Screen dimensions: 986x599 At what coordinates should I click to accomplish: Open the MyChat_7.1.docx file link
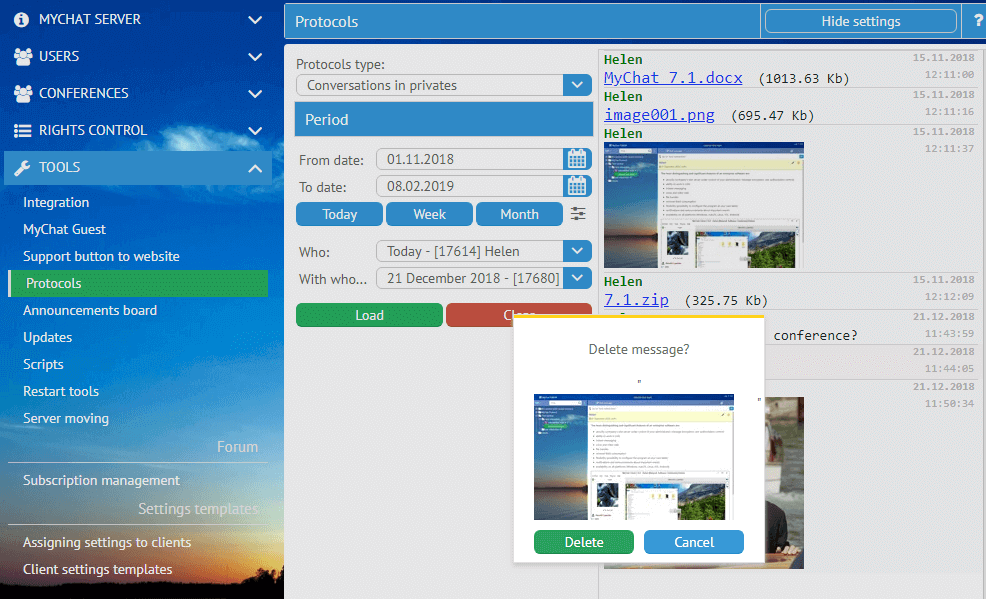673,78
